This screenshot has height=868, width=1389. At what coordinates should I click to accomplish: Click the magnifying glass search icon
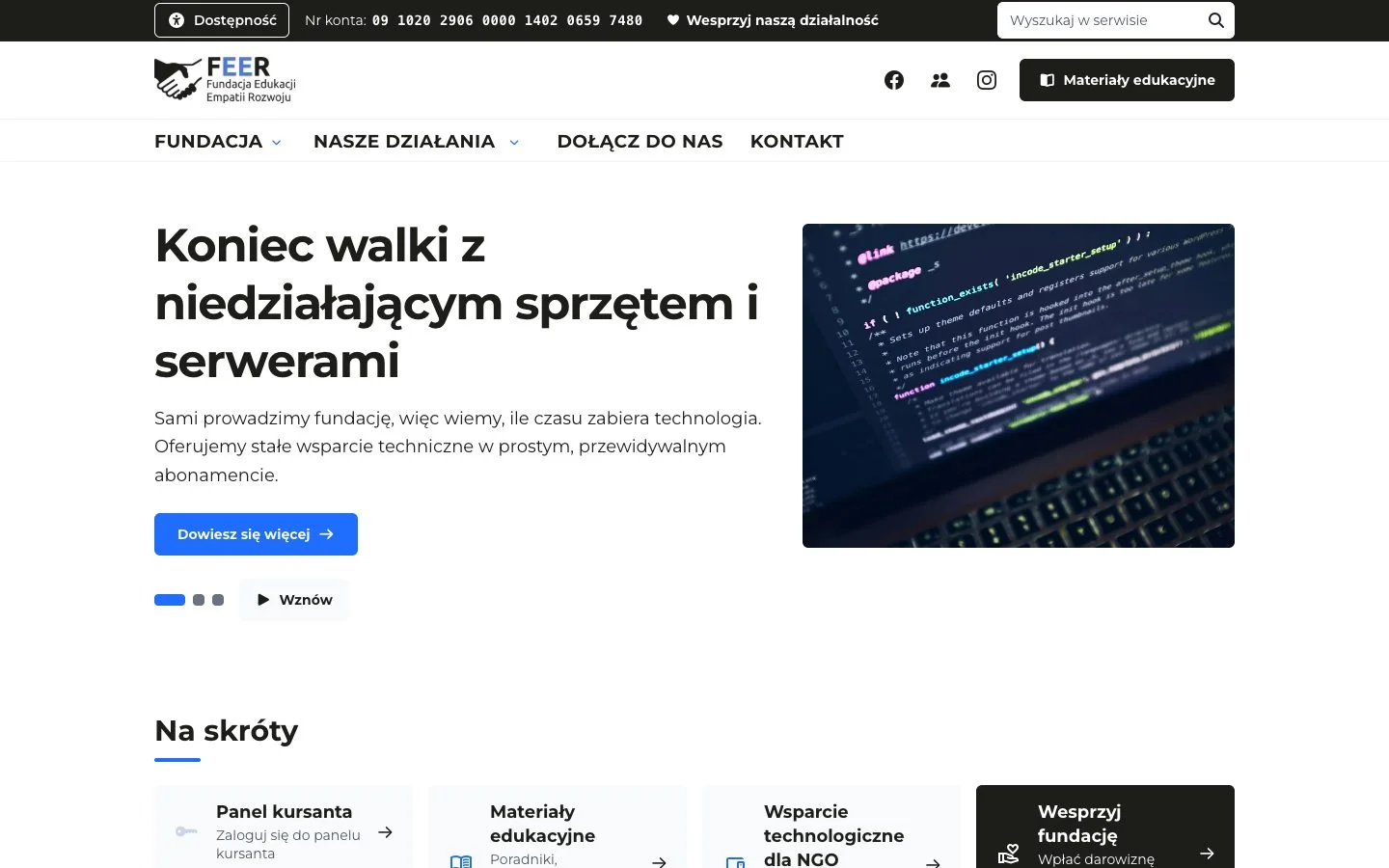click(1216, 20)
